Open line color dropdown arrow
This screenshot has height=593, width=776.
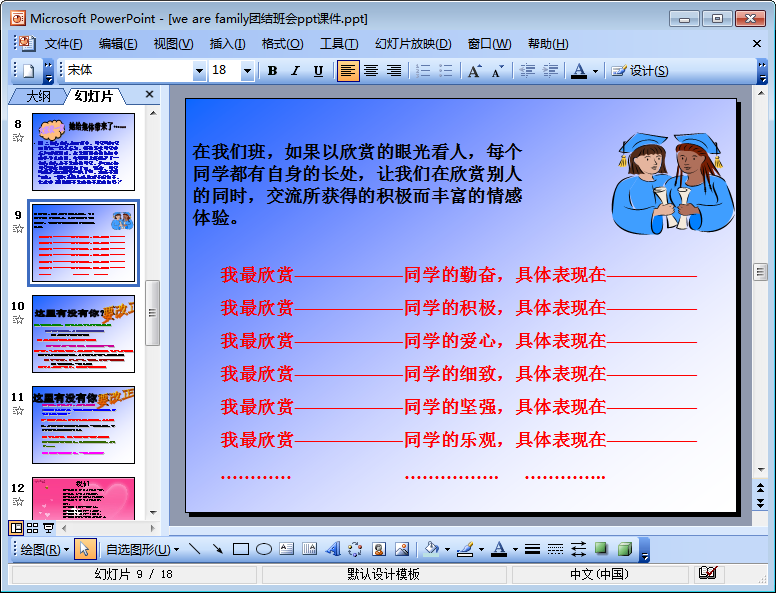481,549
